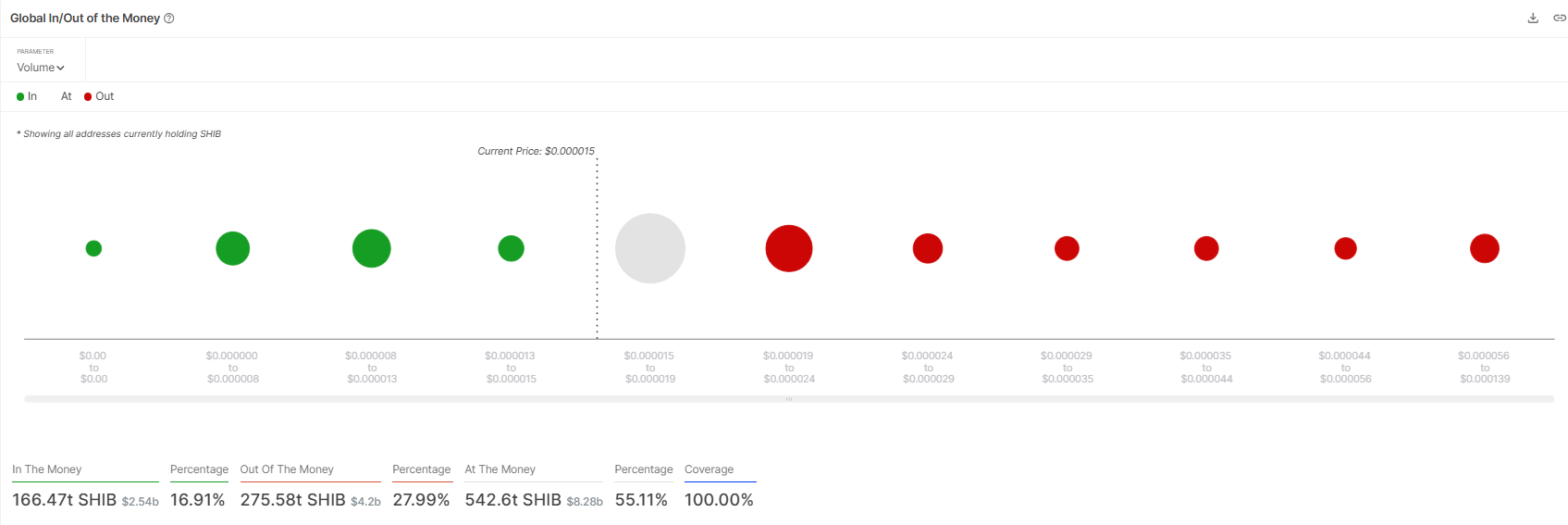The image size is (1568, 525).
Task: Toggle the red Out legend series
Action: click(x=99, y=96)
